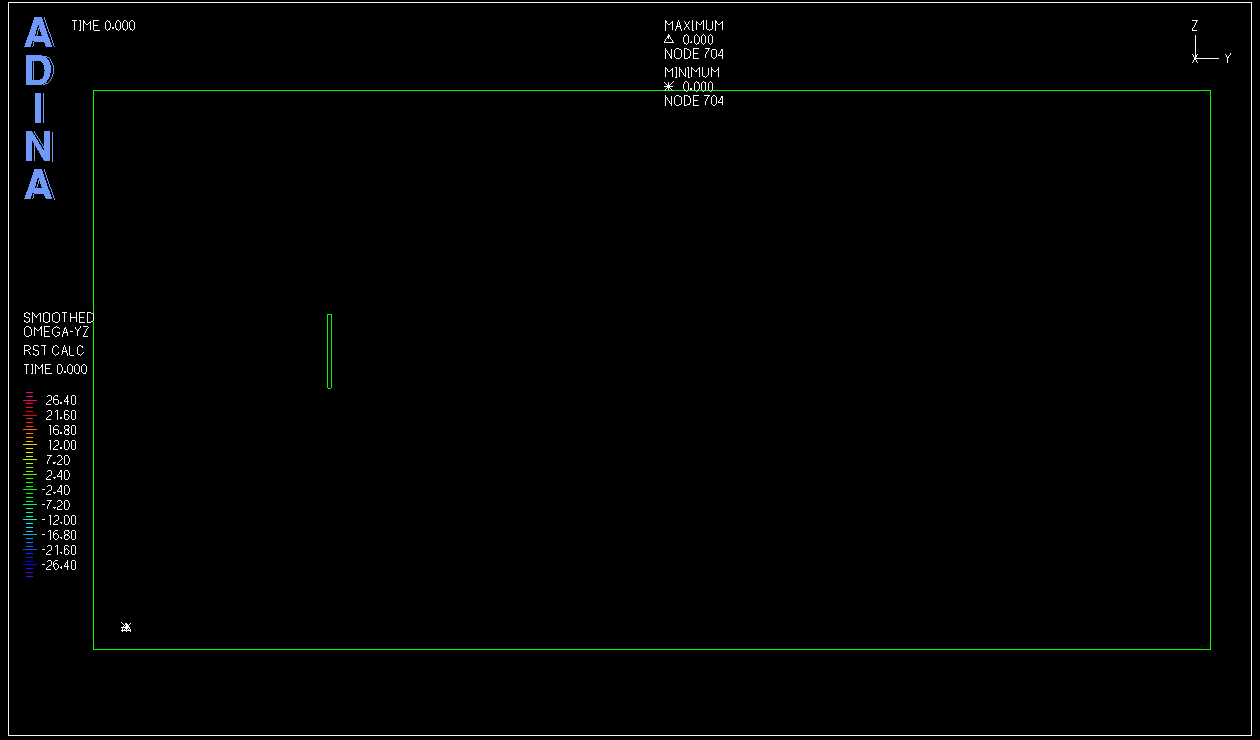The width and height of the screenshot is (1260, 740).
Task: Select TIME 0.000 inside the band legend
Action: click(55, 370)
